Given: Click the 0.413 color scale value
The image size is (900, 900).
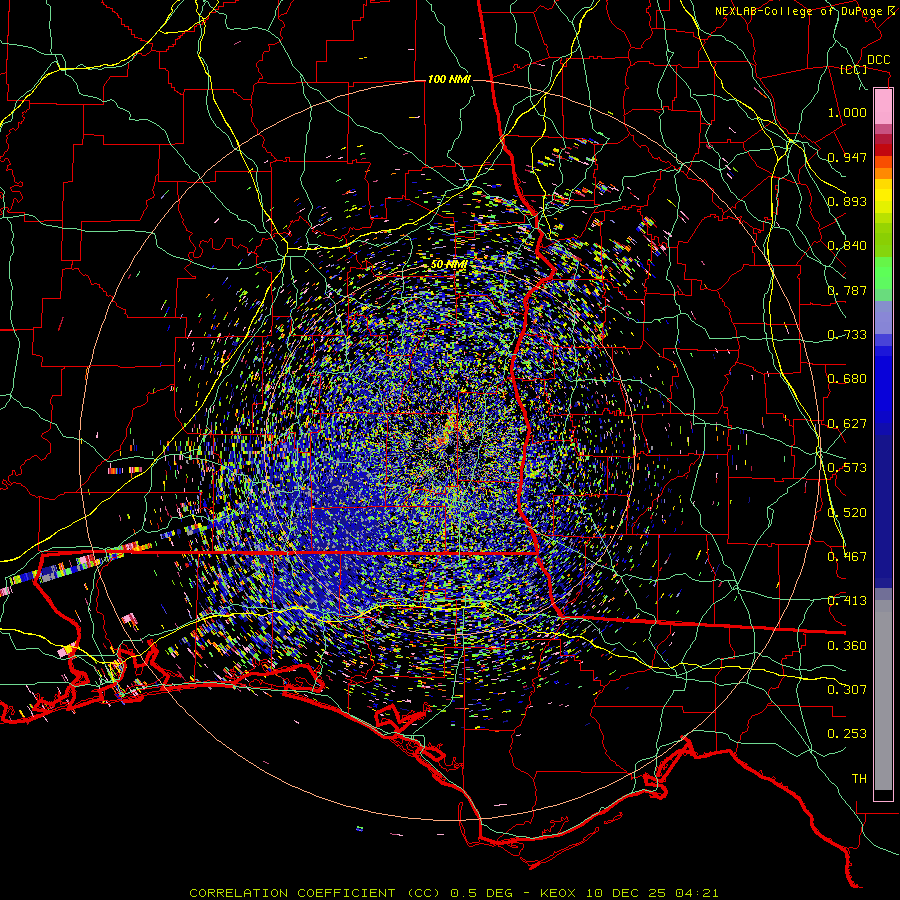Looking at the screenshot, I should point(847,601).
